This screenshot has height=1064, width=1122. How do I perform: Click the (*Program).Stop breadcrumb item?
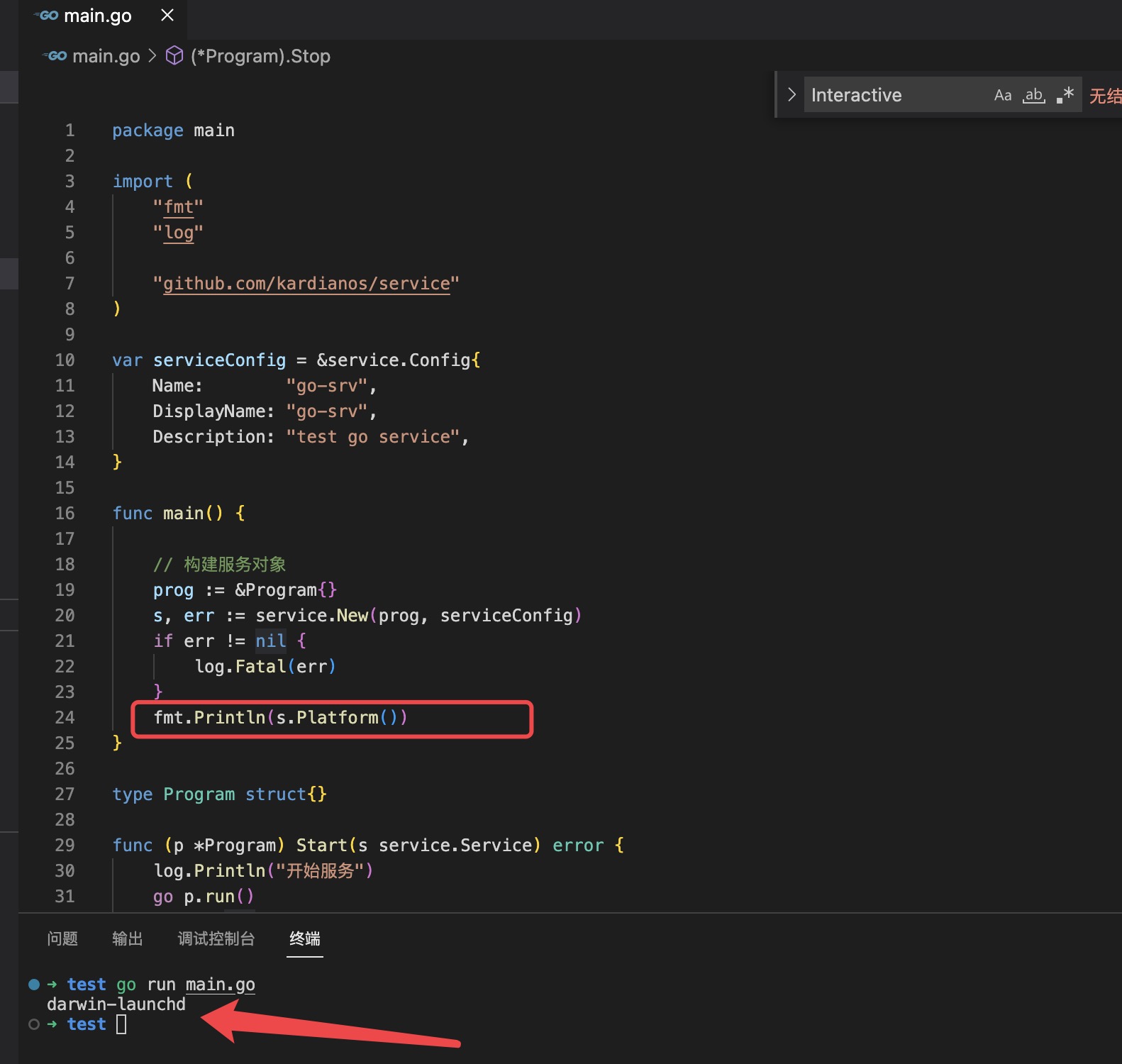[260, 56]
